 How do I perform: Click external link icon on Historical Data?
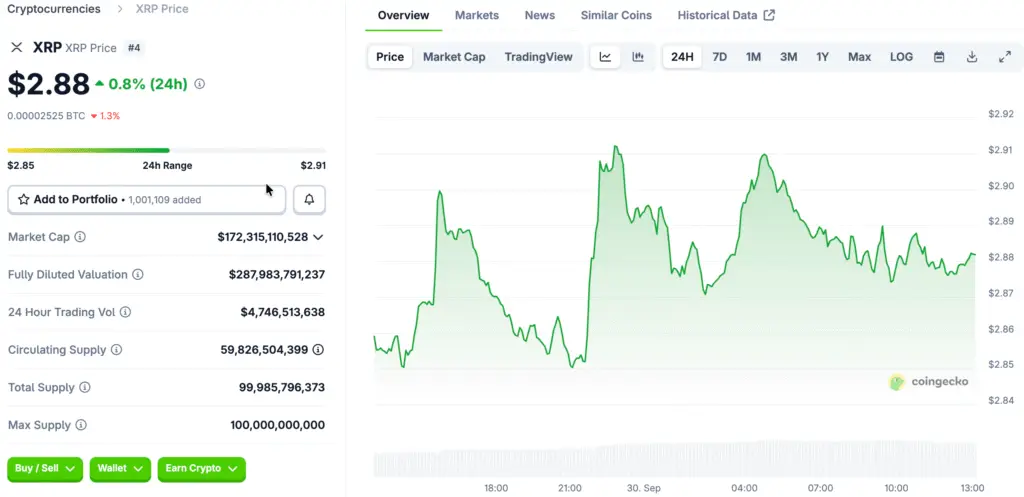769,15
